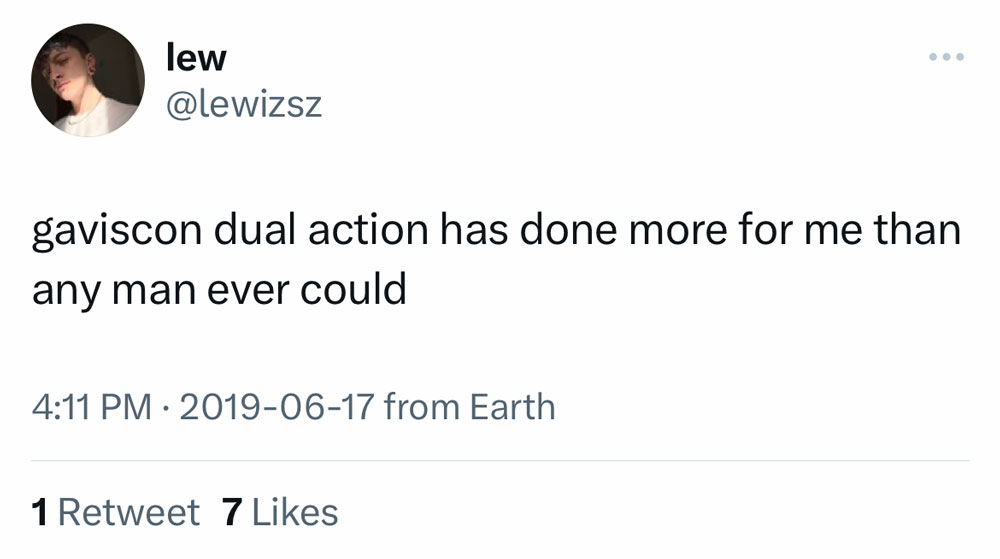Click the word "Retweet" in the stats row
The height and width of the screenshot is (559, 1000).
click(x=129, y=512)
